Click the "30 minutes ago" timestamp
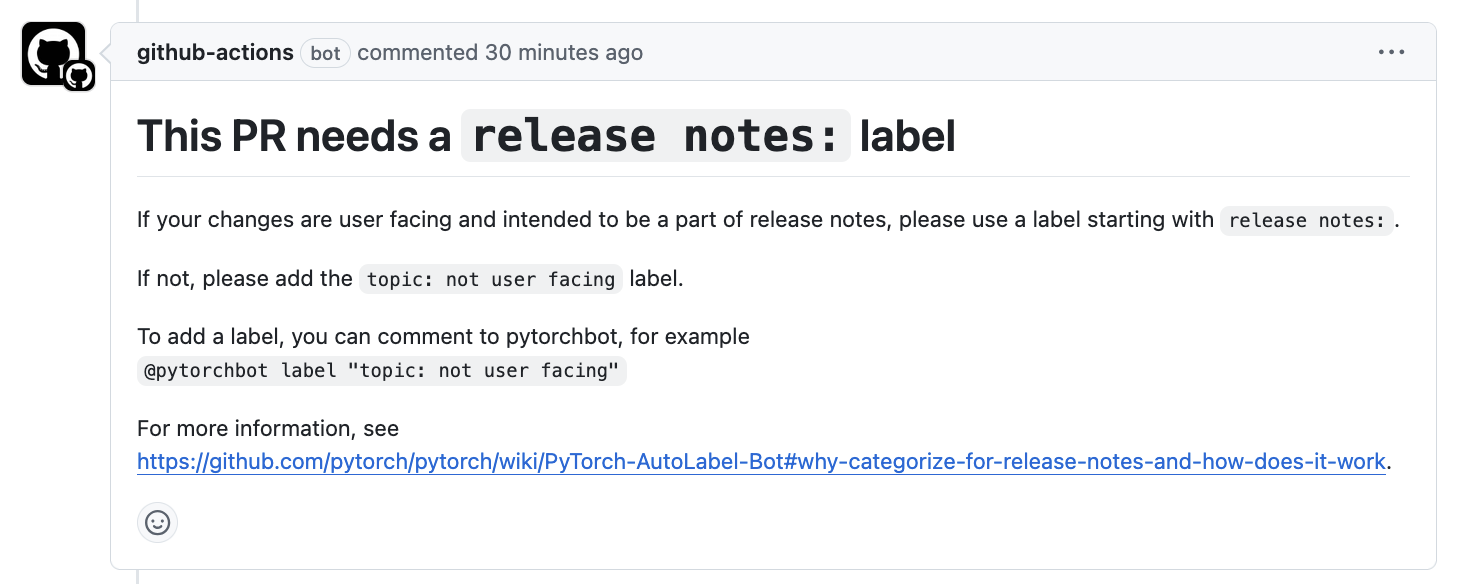The image size is (1462, 584). click(x=564, y=53)
